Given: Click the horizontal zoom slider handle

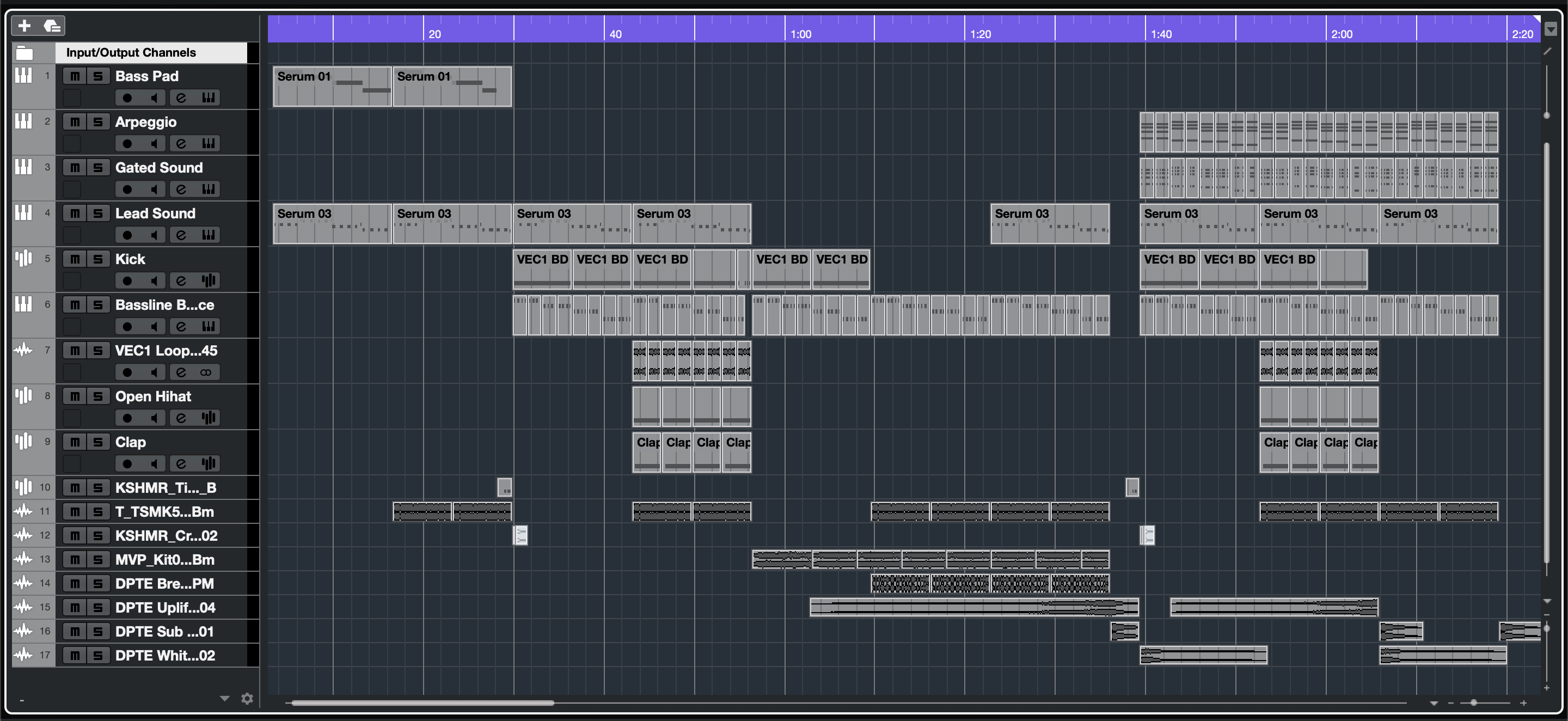Looking at the screenshot, I should [1474, 702].
